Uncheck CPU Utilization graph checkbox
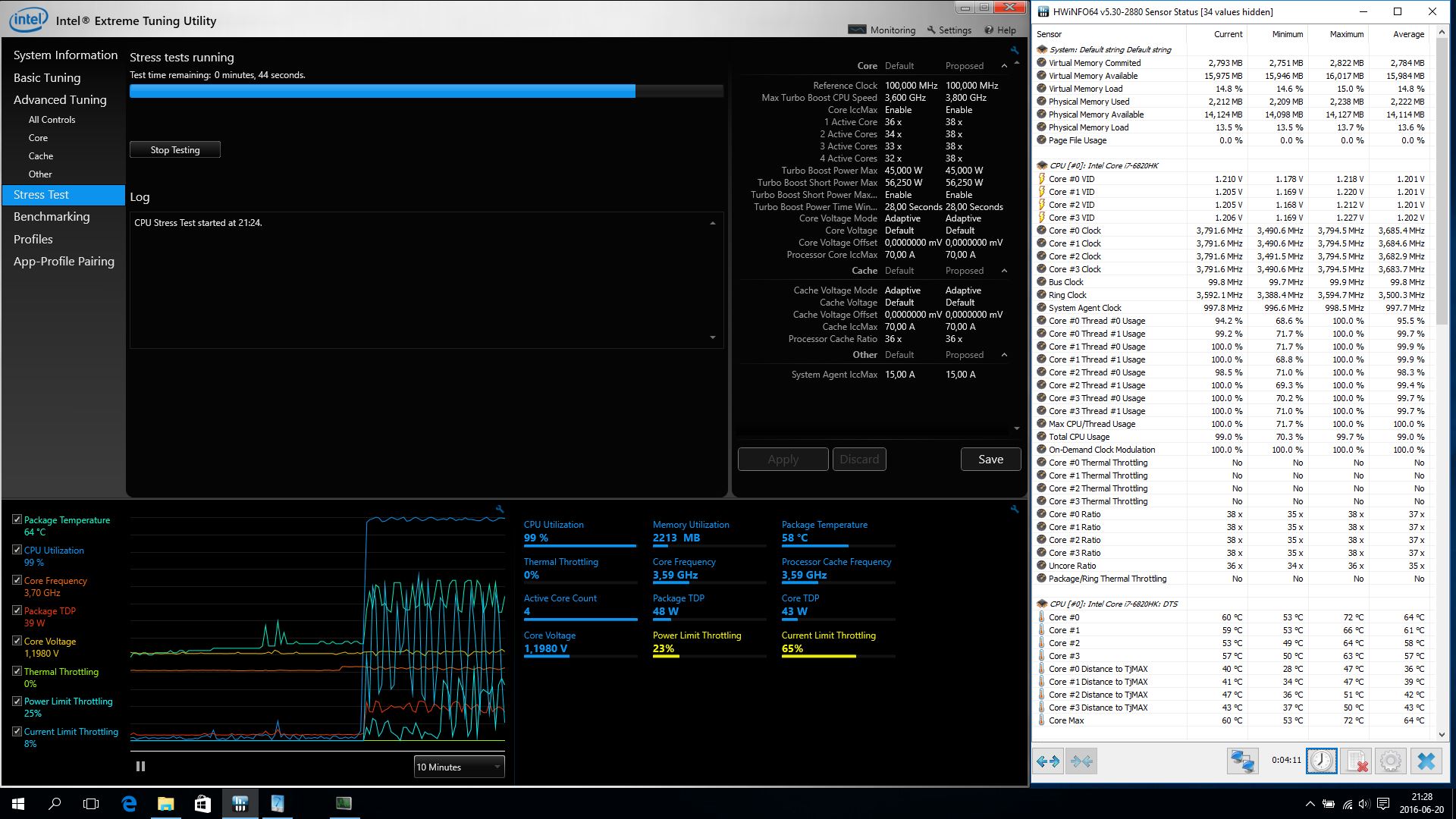This screenshot has height=819, width=1456. click(x=17, y=550)
